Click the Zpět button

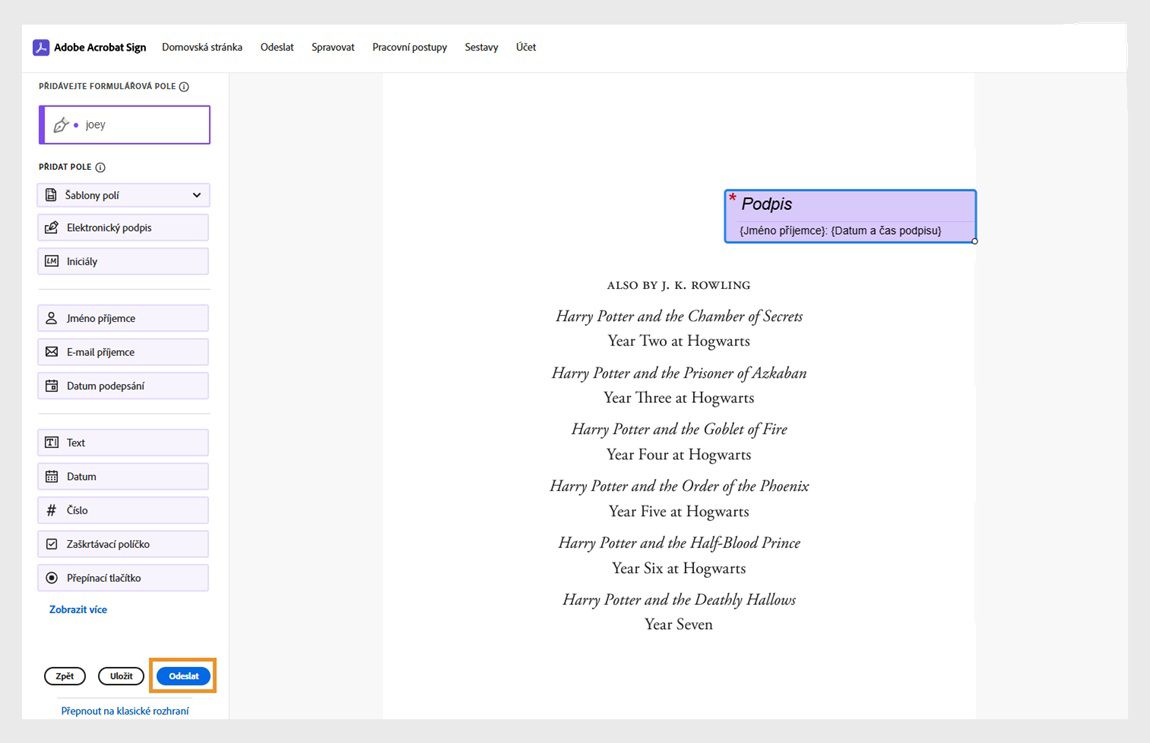coord(65,676)
